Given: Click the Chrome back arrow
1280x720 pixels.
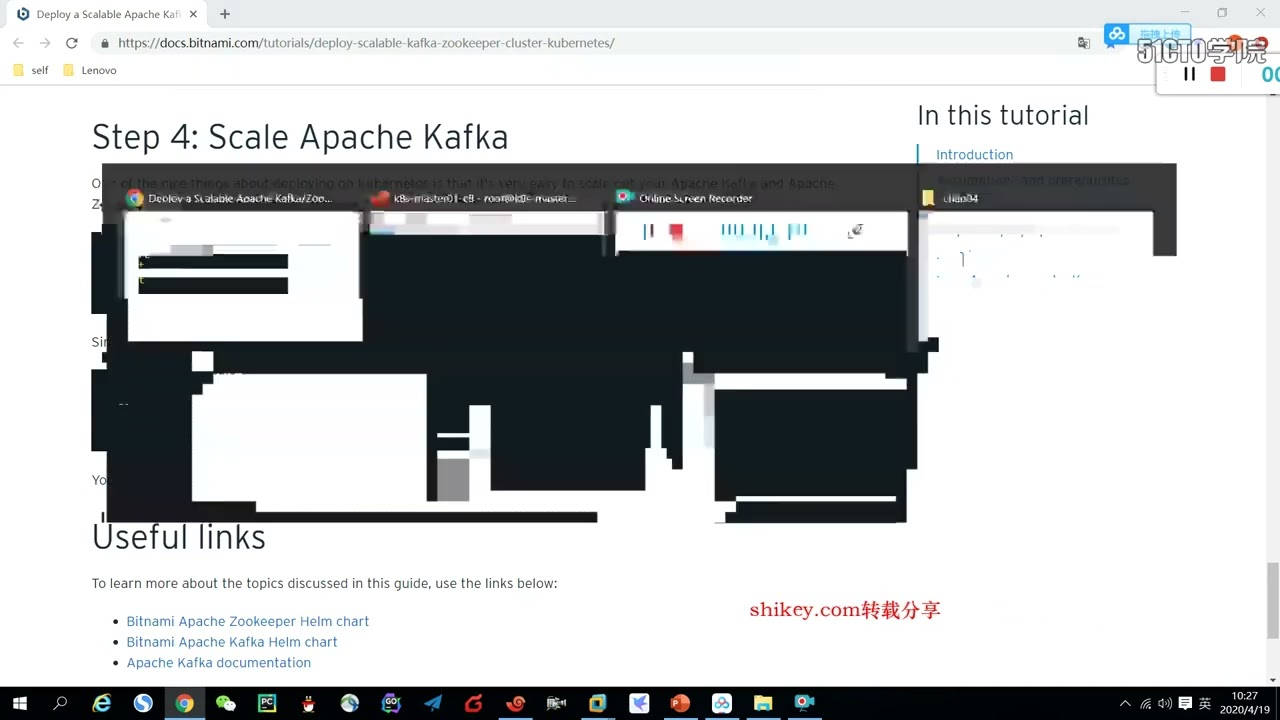Looking at the screenshot, I should tap(18, 43).
